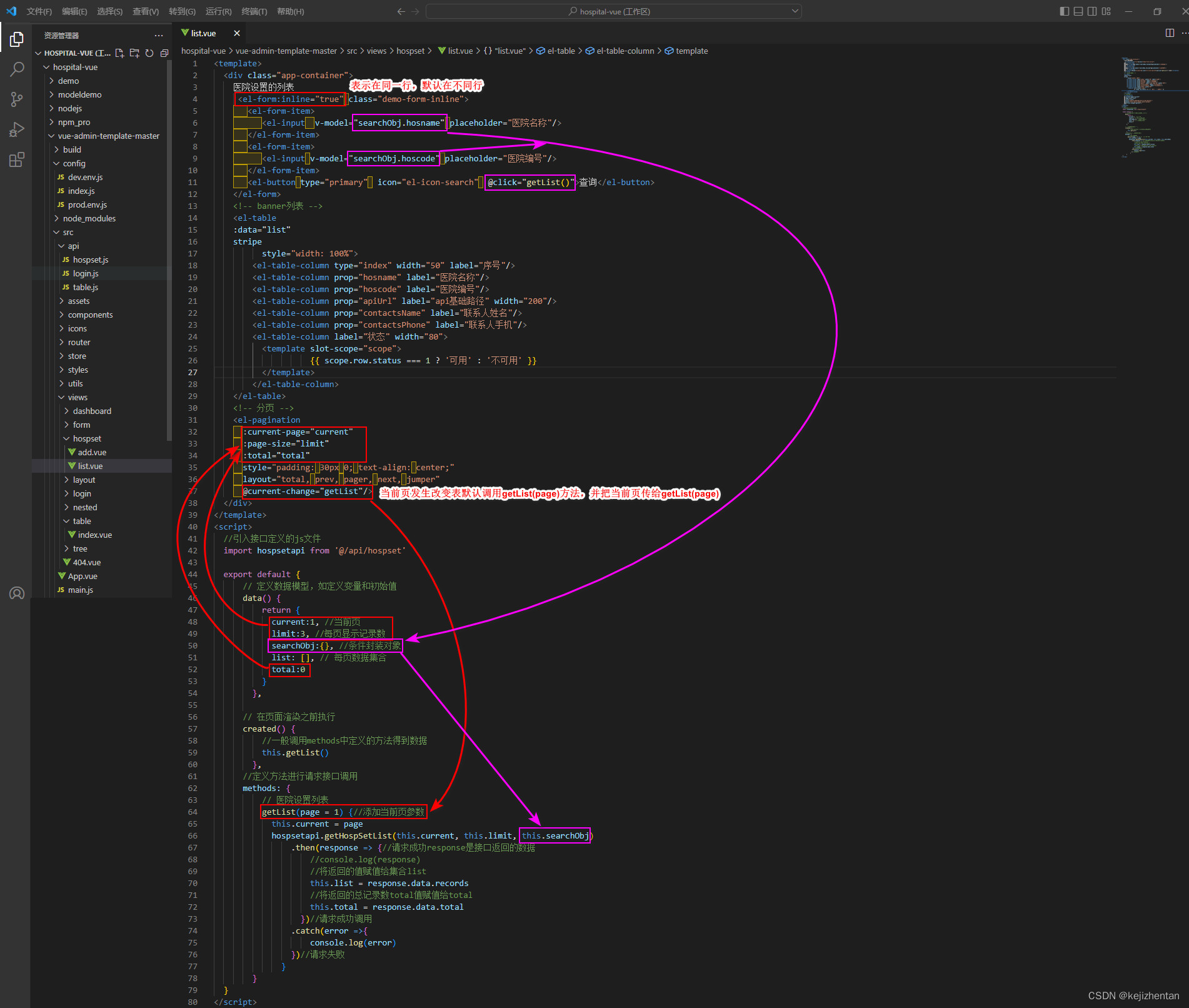Click the el-table breadcrumb segment
Screen dimensions: 1189x1008
[556, 51]
